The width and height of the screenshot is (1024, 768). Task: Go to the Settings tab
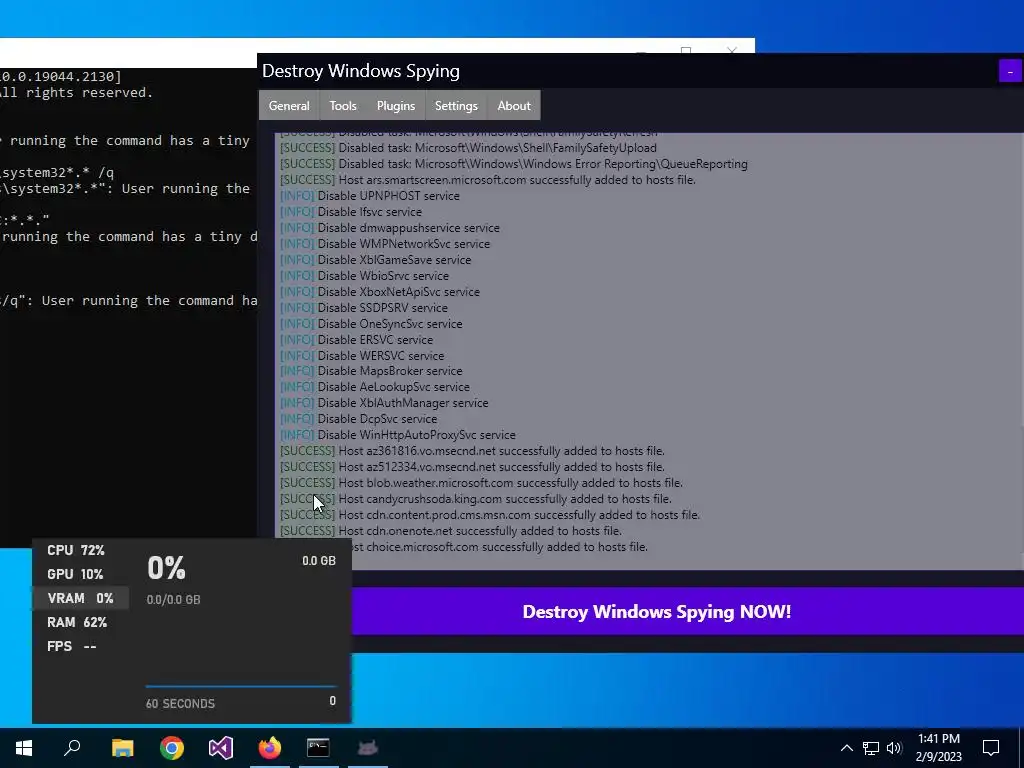coord(456,106)
